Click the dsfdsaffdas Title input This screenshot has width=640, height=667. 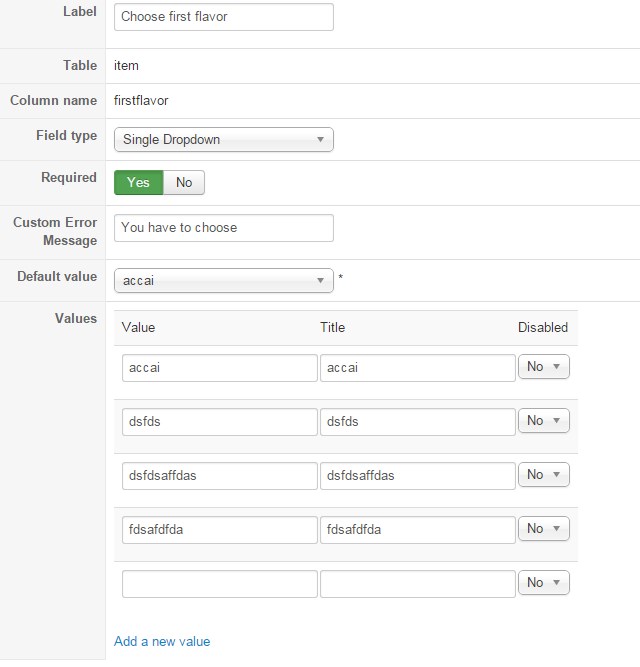tap(417, 476)
